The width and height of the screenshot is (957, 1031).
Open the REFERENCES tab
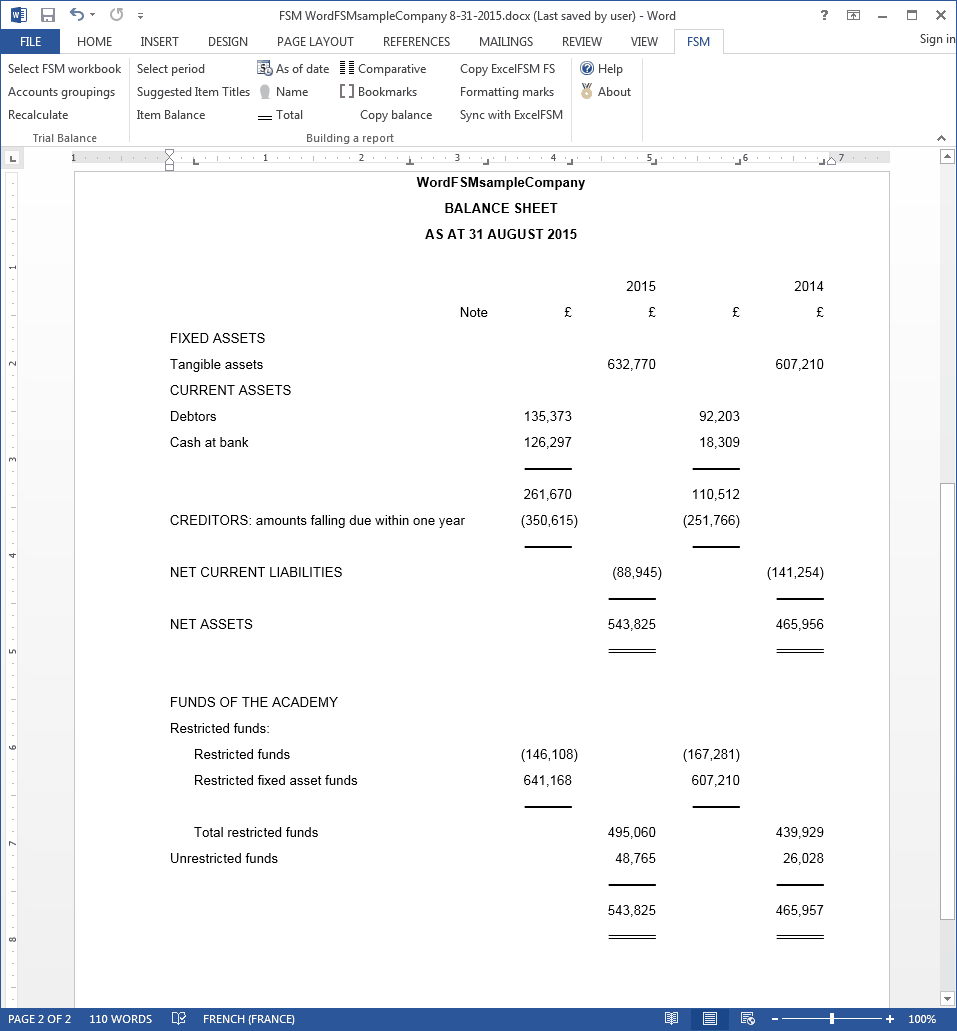(416, 41)
